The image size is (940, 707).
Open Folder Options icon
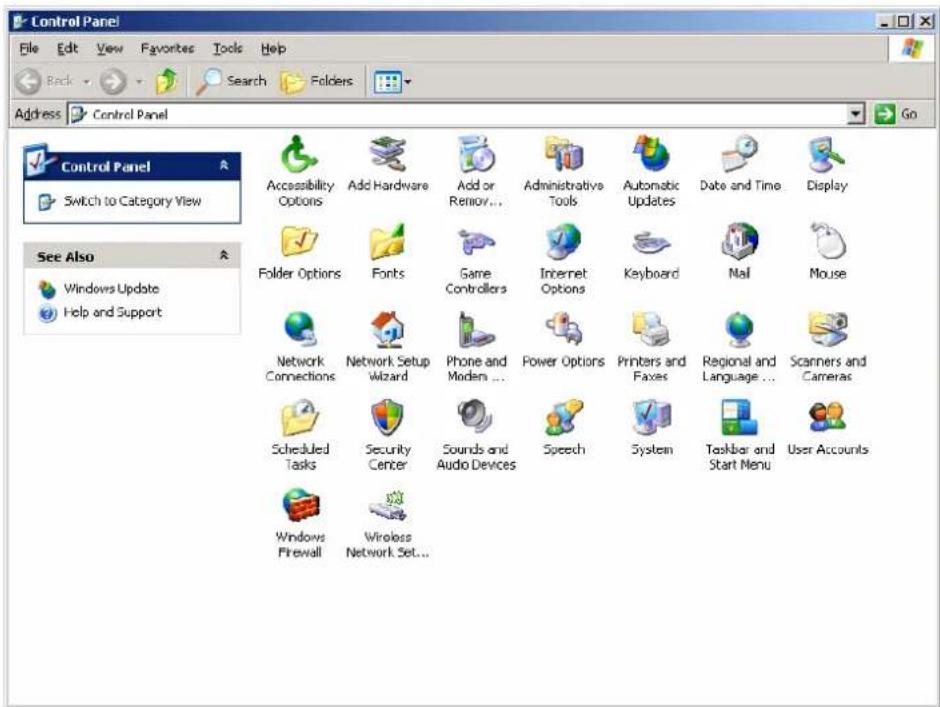[300, 242]
